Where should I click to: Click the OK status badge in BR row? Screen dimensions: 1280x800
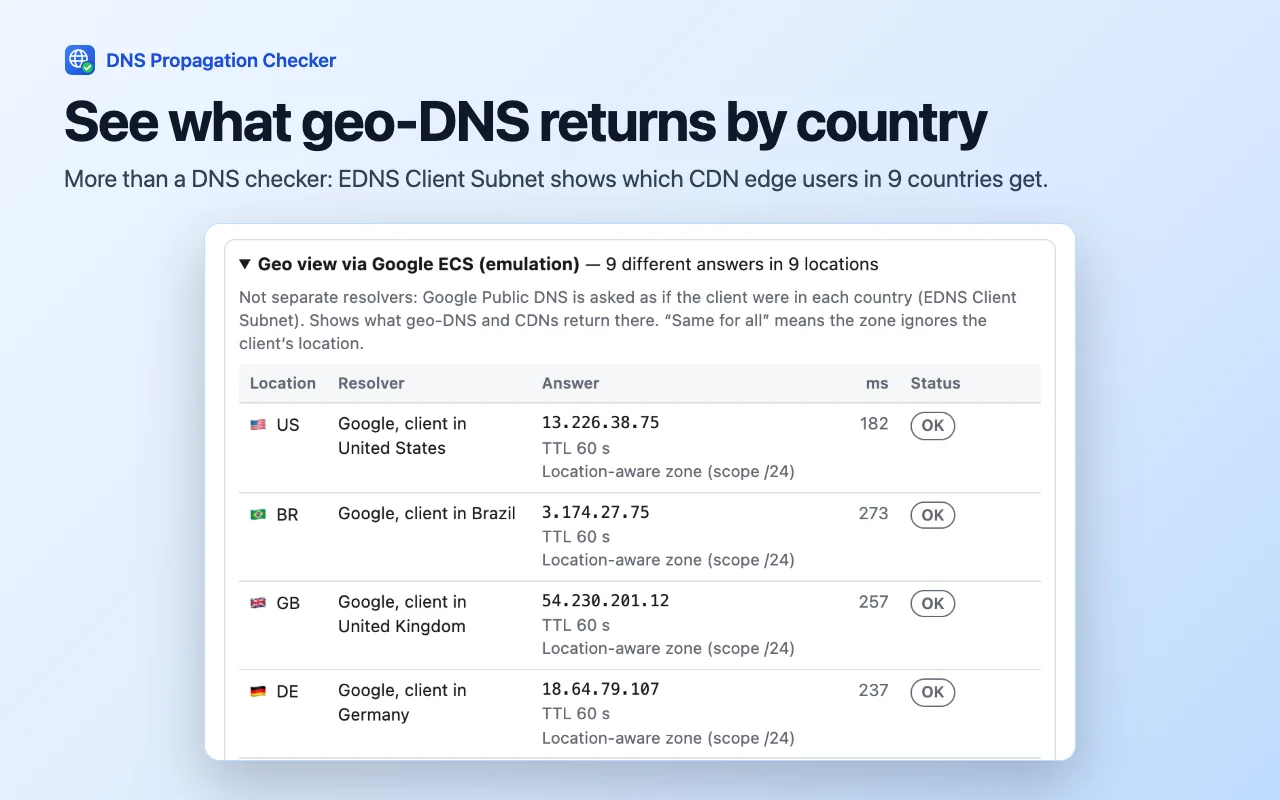(x=932, y=515)
